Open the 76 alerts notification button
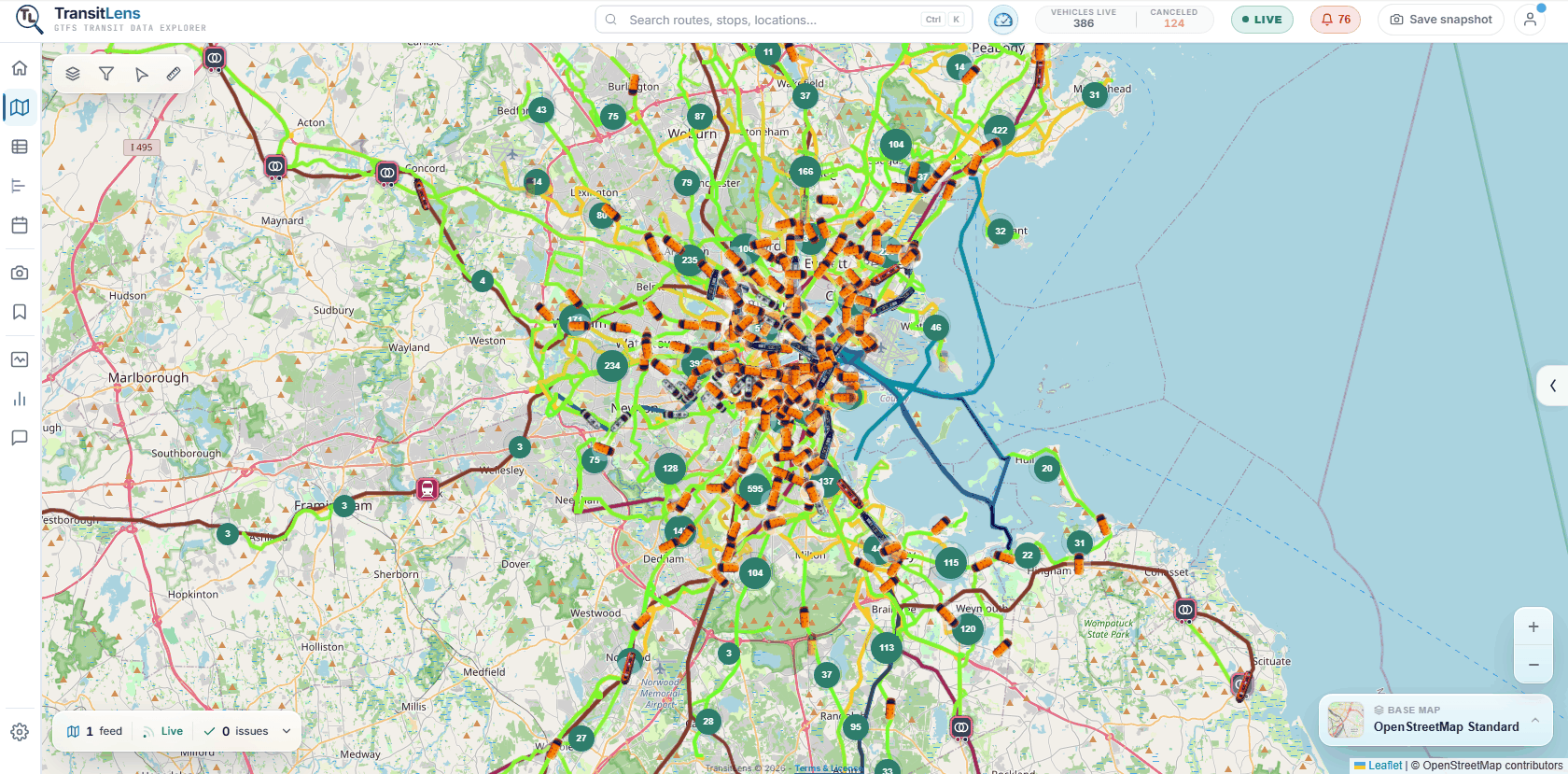Image resolution: width=1568 pixels, height=774 pixels. point(1336,20)
